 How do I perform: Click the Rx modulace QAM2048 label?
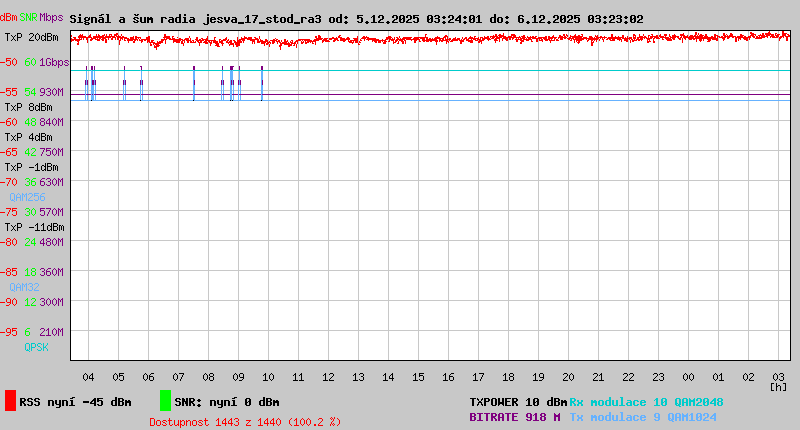pos(646,402)
